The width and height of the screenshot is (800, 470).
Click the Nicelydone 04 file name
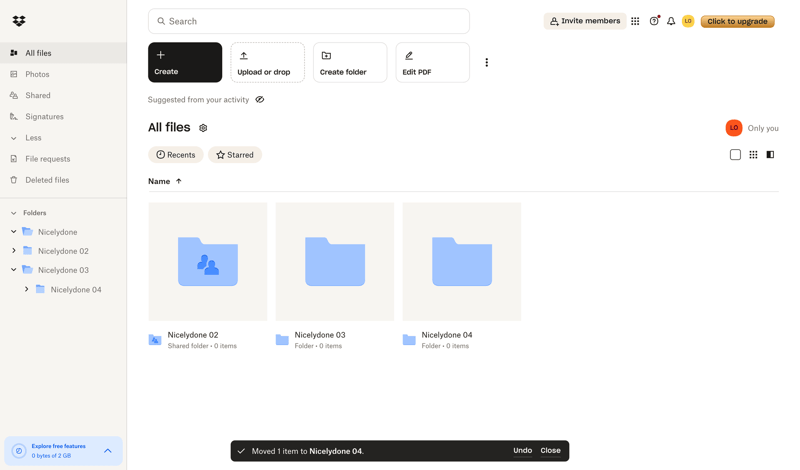click(447, 335)
